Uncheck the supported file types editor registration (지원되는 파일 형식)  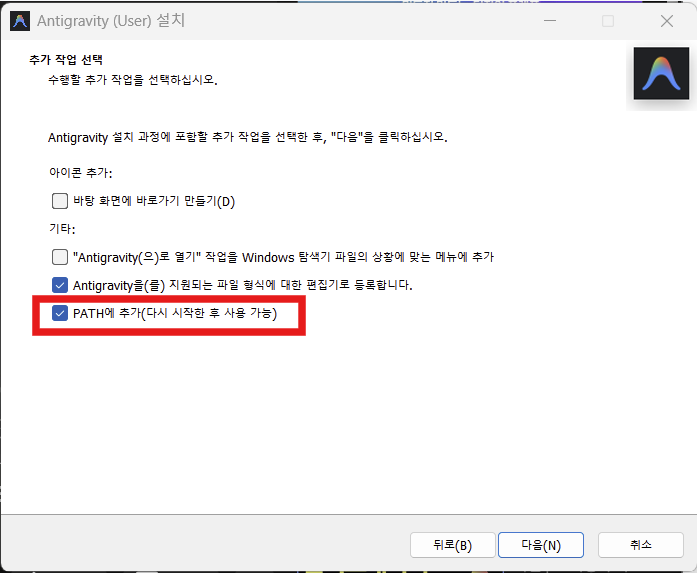pyautogui.click(x=60, y=285)
